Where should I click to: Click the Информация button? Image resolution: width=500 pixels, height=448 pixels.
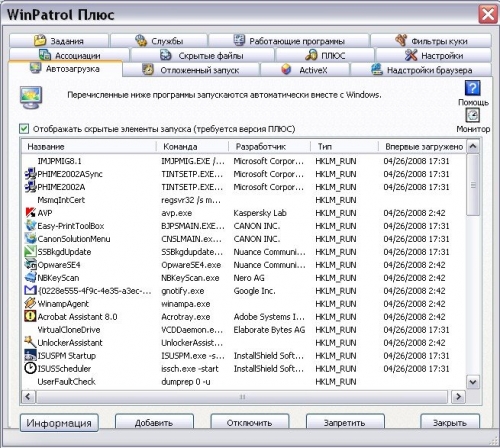(59, 423)
